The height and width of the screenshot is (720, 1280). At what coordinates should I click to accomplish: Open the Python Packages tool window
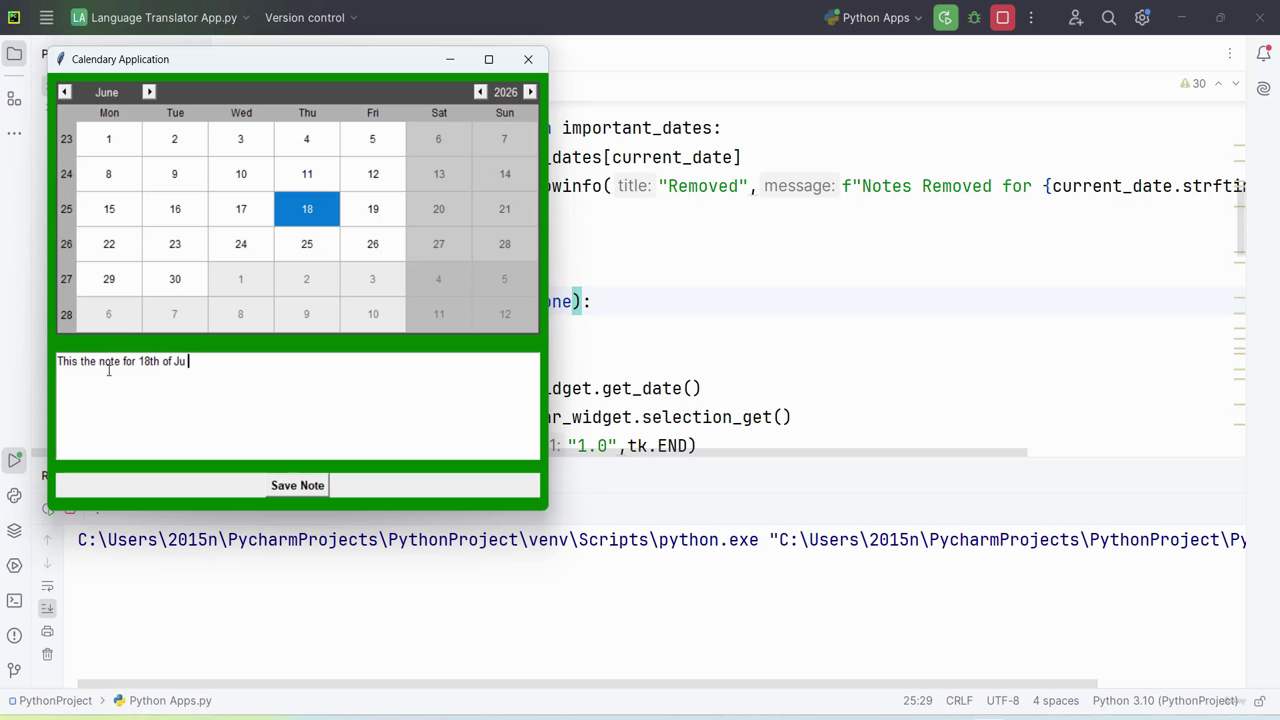(14, 530)
